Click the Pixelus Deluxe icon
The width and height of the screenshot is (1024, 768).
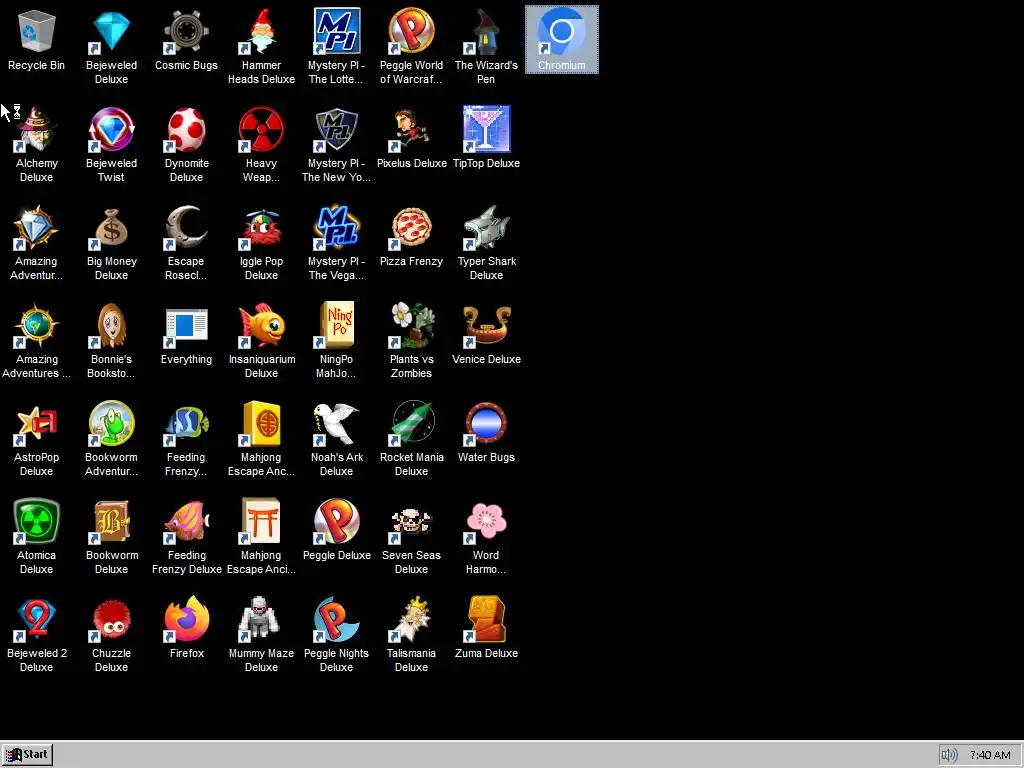(411, 129)
